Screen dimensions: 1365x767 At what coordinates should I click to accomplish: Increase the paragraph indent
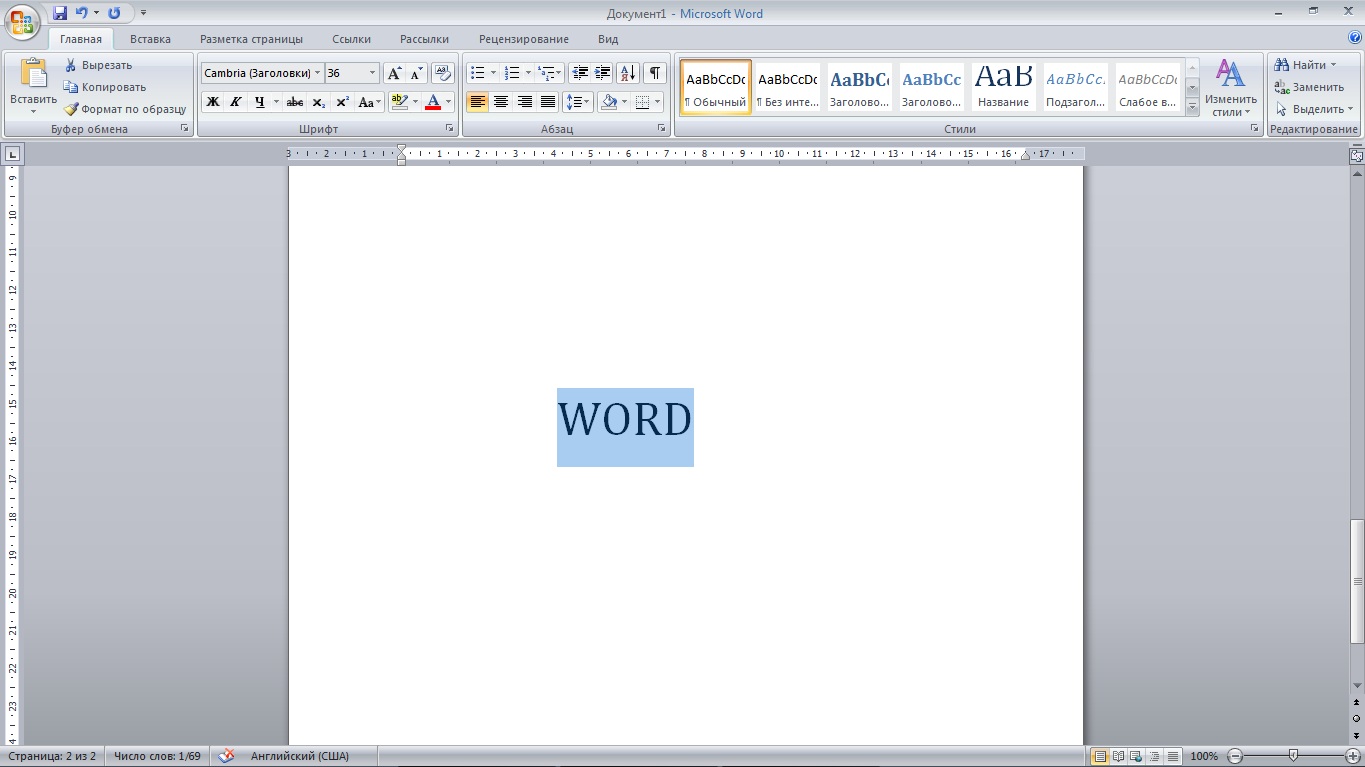(602, 73)
